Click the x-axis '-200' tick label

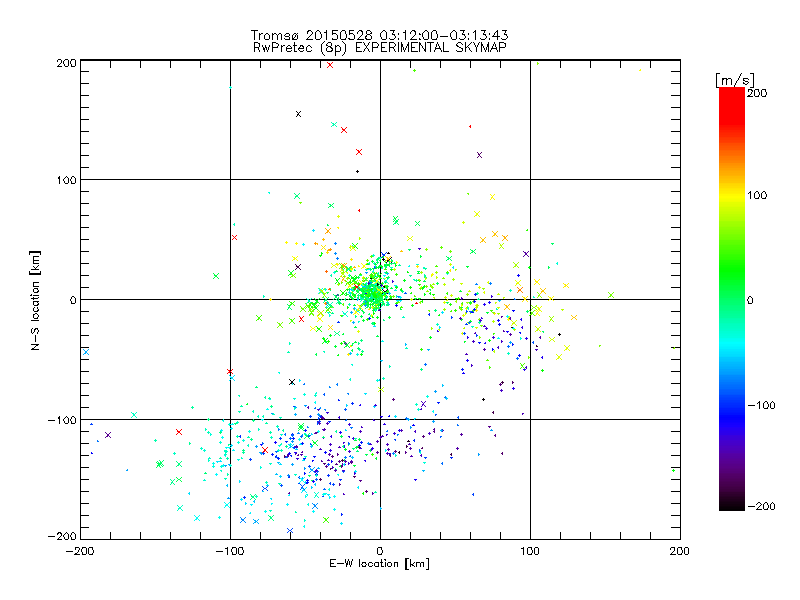click(x=80, y=551)
